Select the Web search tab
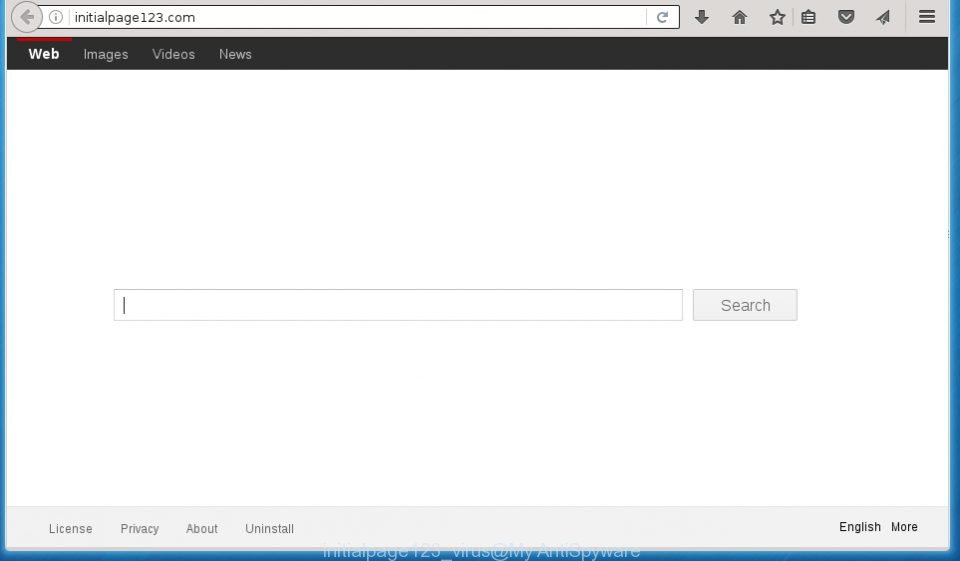The image size is (960, 561). point(44,54)
